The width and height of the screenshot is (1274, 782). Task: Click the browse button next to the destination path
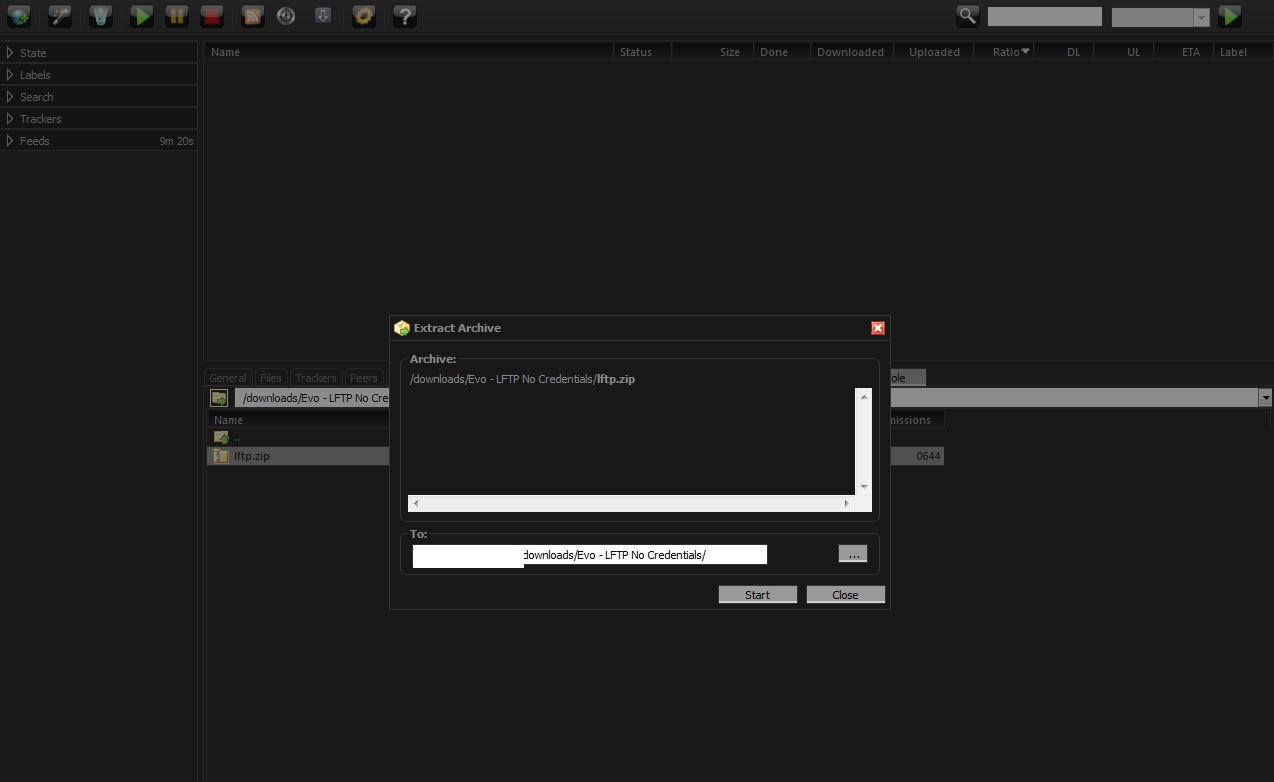tap(853, 553)
